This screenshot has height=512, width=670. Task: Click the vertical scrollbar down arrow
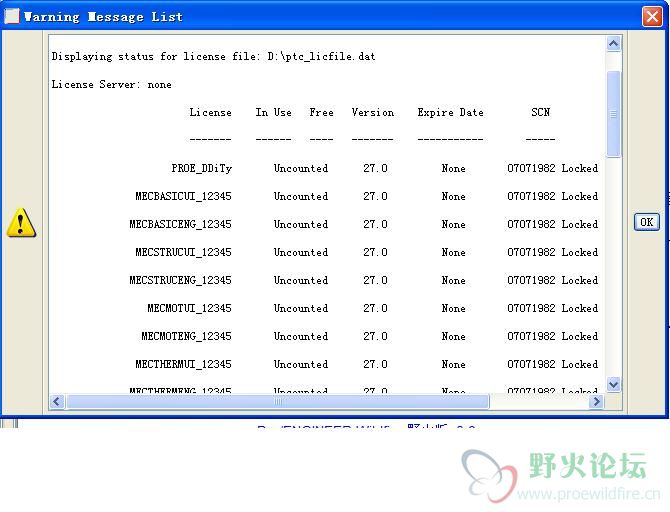tap(614, 384)
